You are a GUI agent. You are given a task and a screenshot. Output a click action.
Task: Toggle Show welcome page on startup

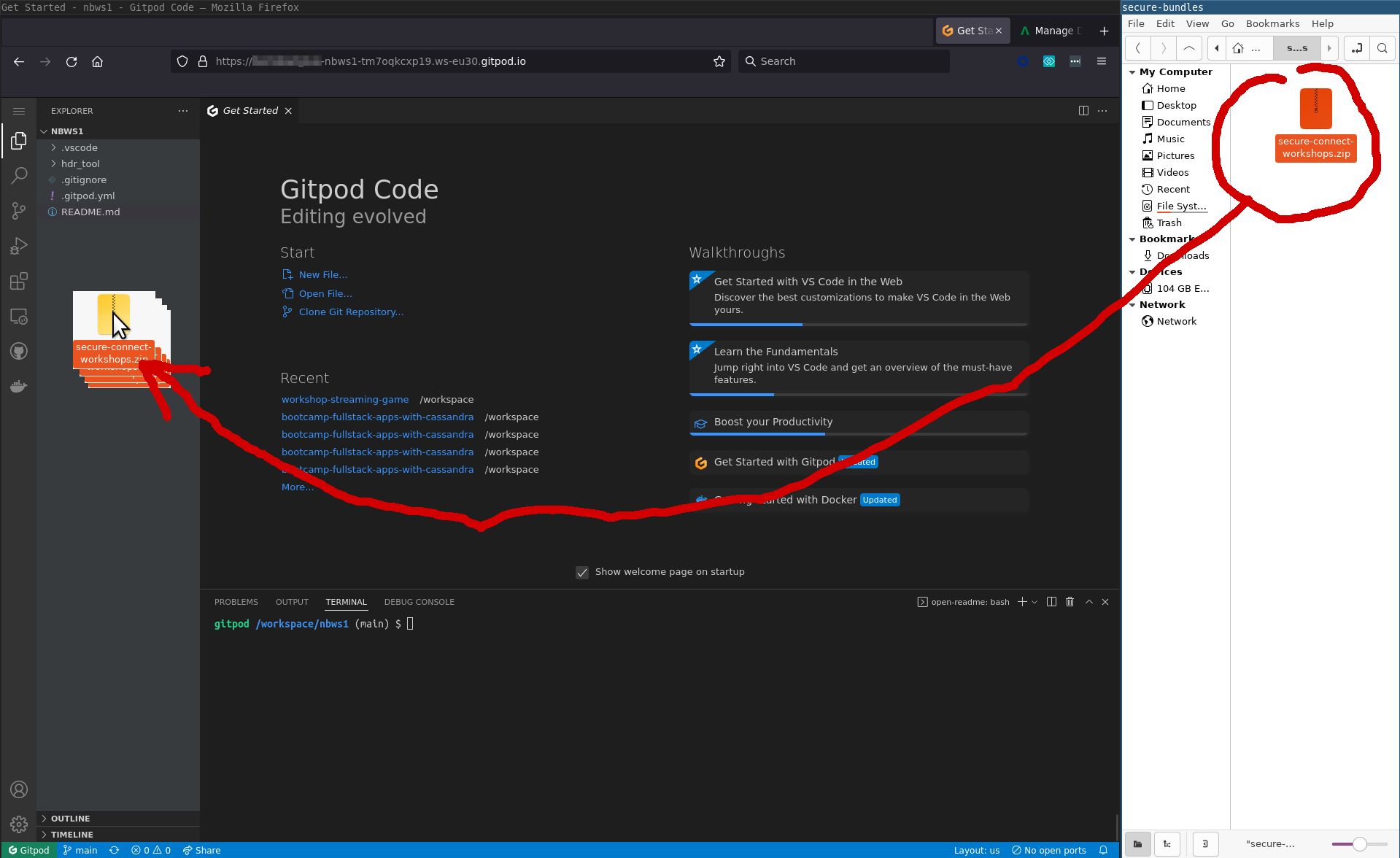582,572
